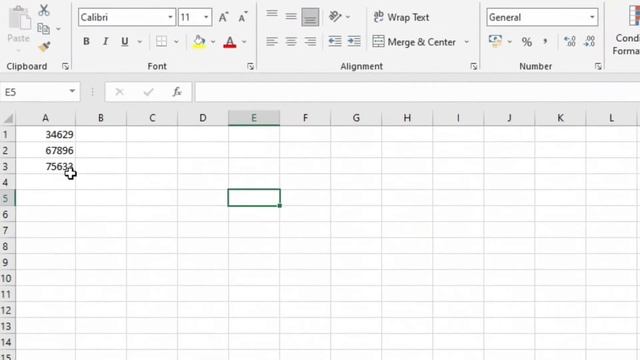Open Clipboard pane dialog launcher
The image size is (640, 360).
pyautogui.click(x=65, y=66)
